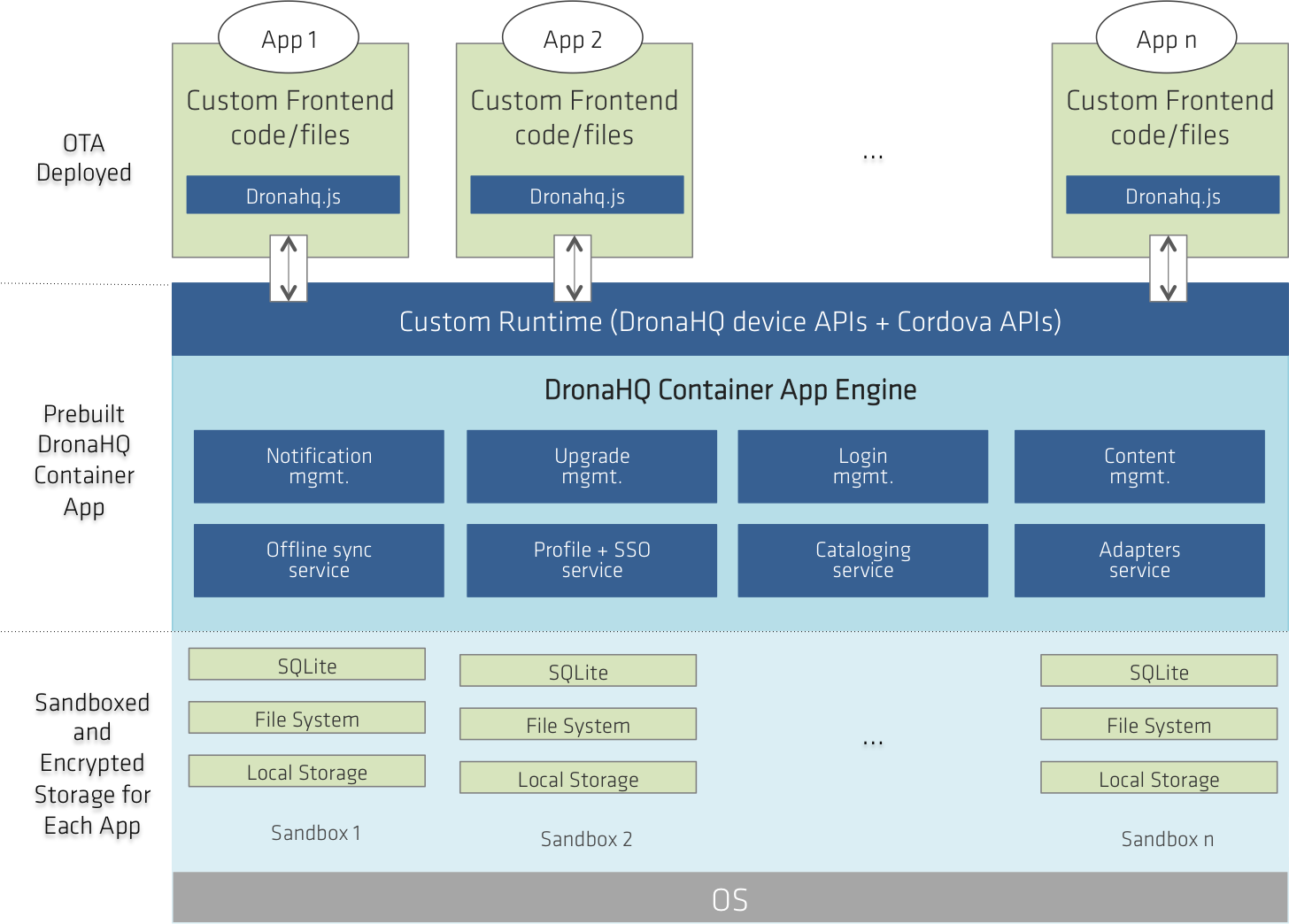Image resolution: width=1289 pixels, height=924 pixels.
Task: Select the Upgrade mgmt. block
Action: point(591,466)
